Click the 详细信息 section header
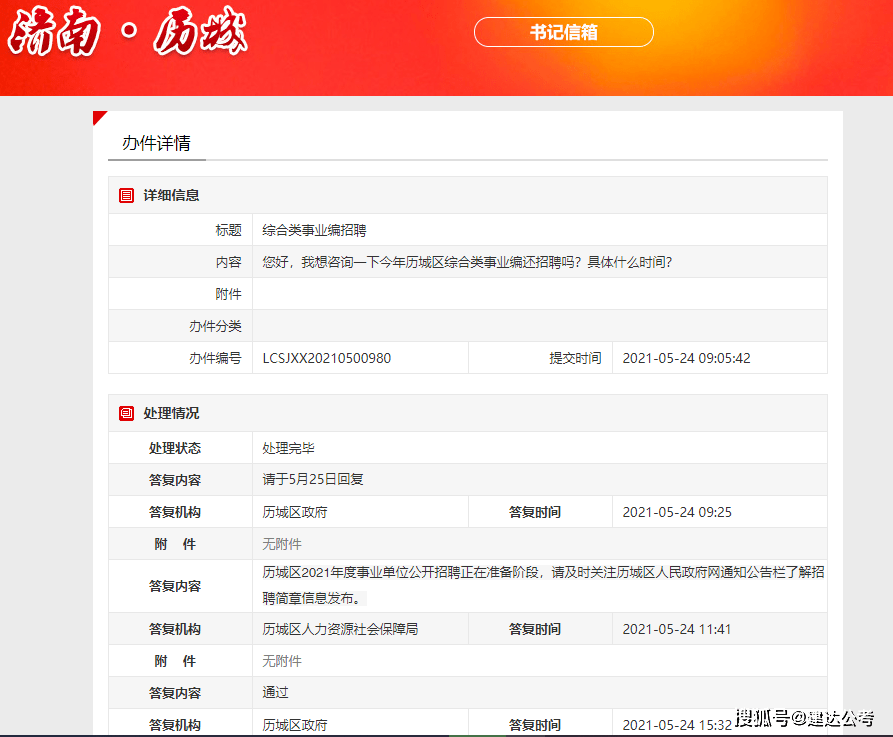This screenshot has height=737, width=893. [x=171, y=195]
